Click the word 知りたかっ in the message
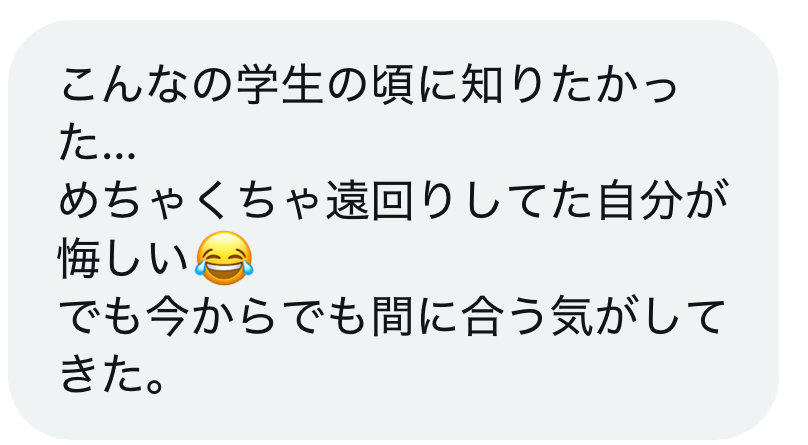808x445 pixels. tap(569, 84)
